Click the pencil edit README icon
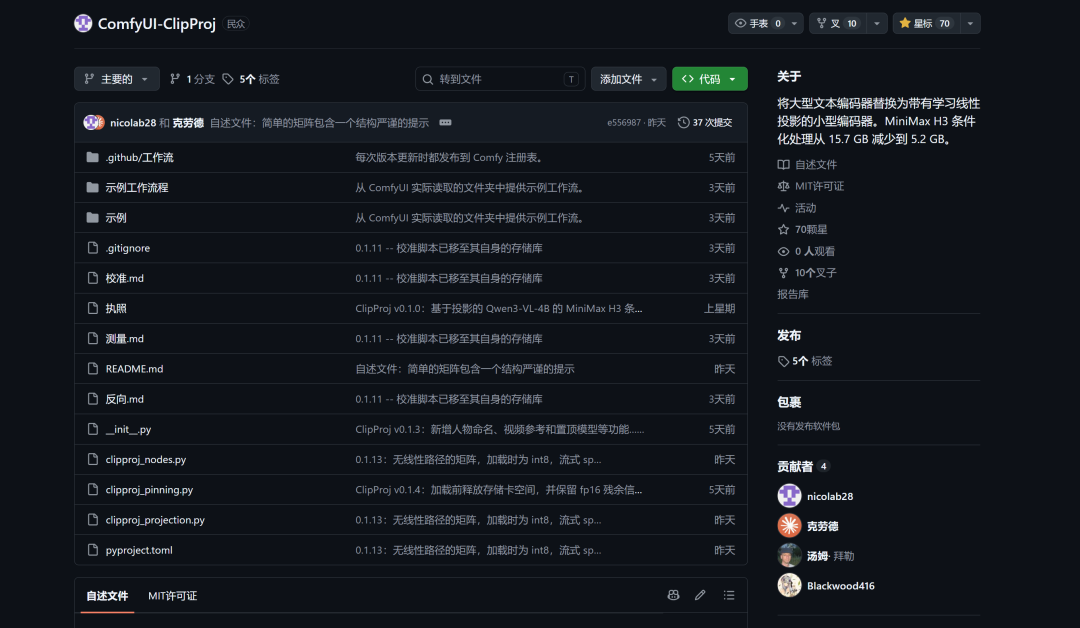This screenshot has width=1080, height=628. [x=700, y=595]
